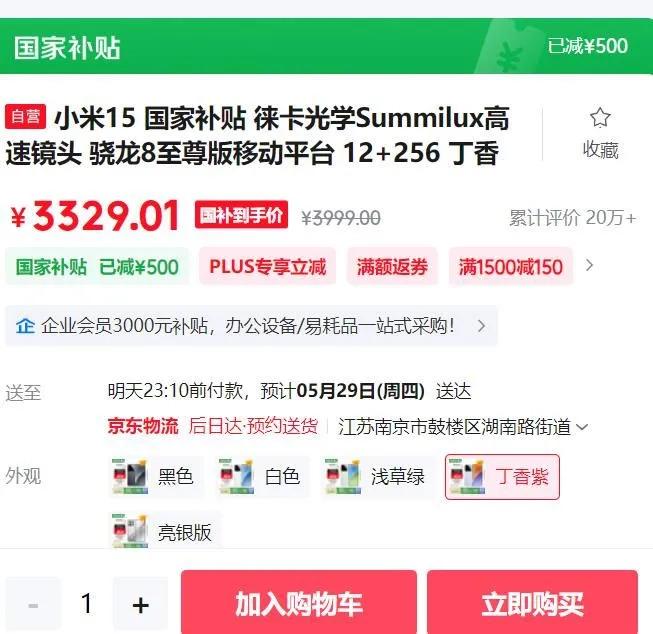Click 立即购买 button
This screenshot has width=653, height=634.
(532, 602)
